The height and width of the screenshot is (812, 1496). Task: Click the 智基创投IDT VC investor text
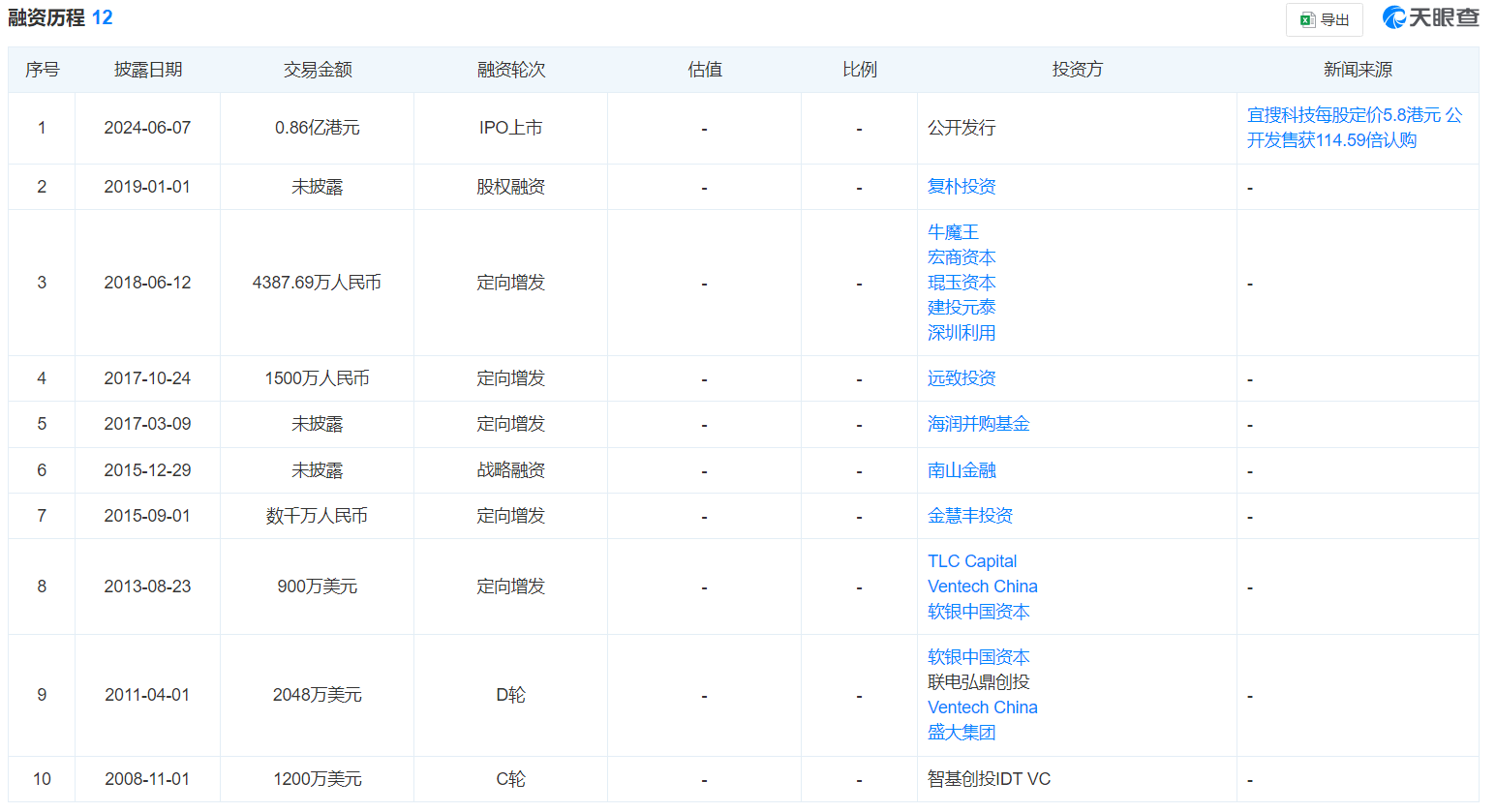989,779
